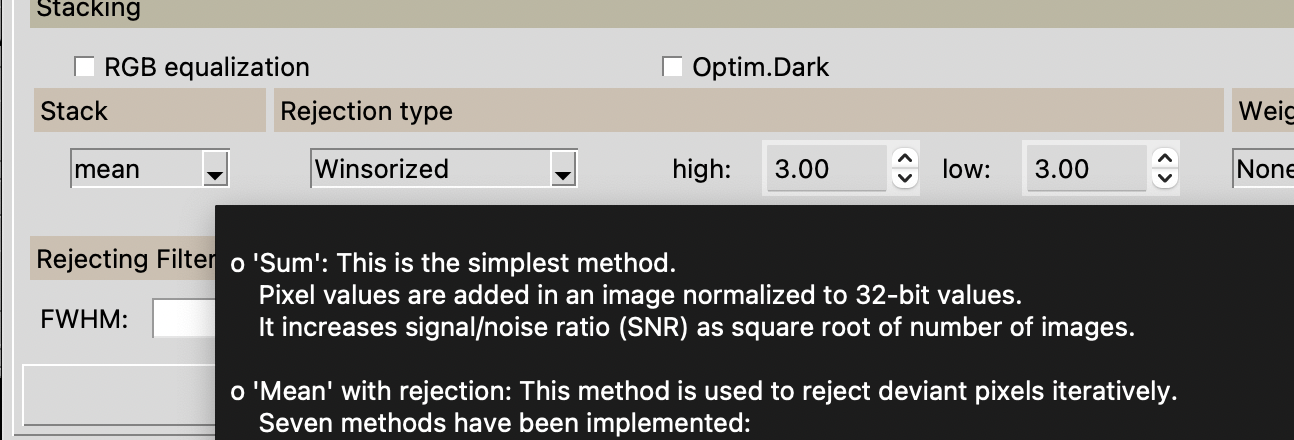
Task: Click the 'high:' label text
Action: [701, 169]
